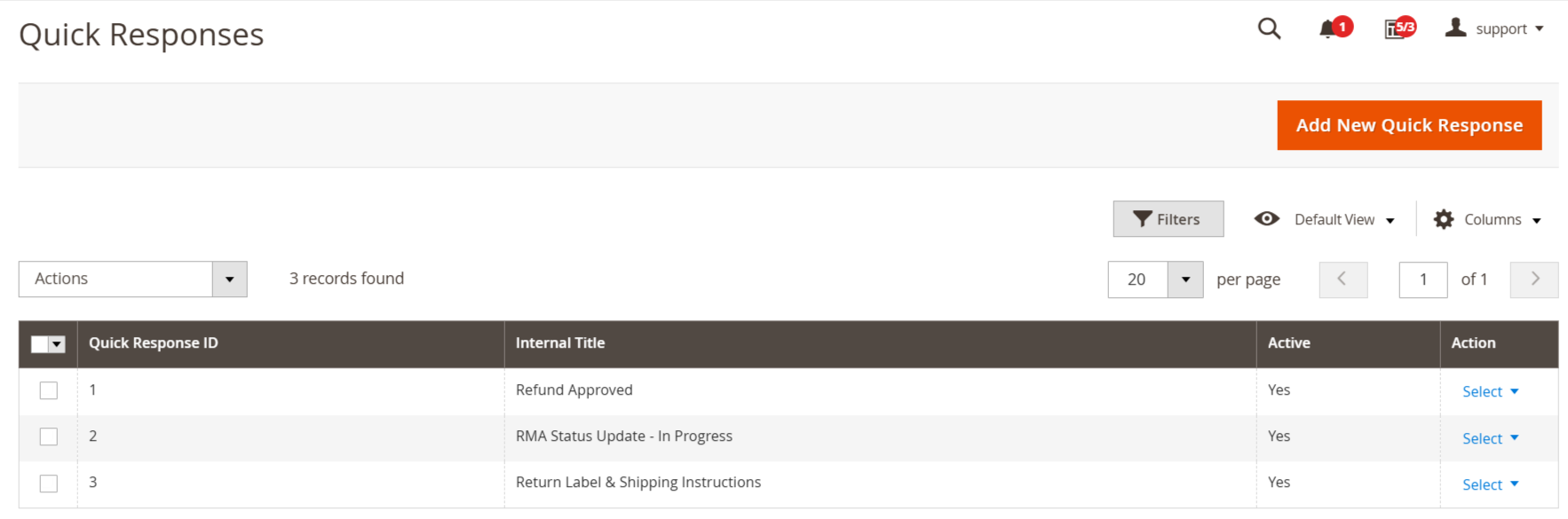The width and height of the screenshot is (1568, 519).
Task: Click the support user account icon
Action: point(1455,28)
